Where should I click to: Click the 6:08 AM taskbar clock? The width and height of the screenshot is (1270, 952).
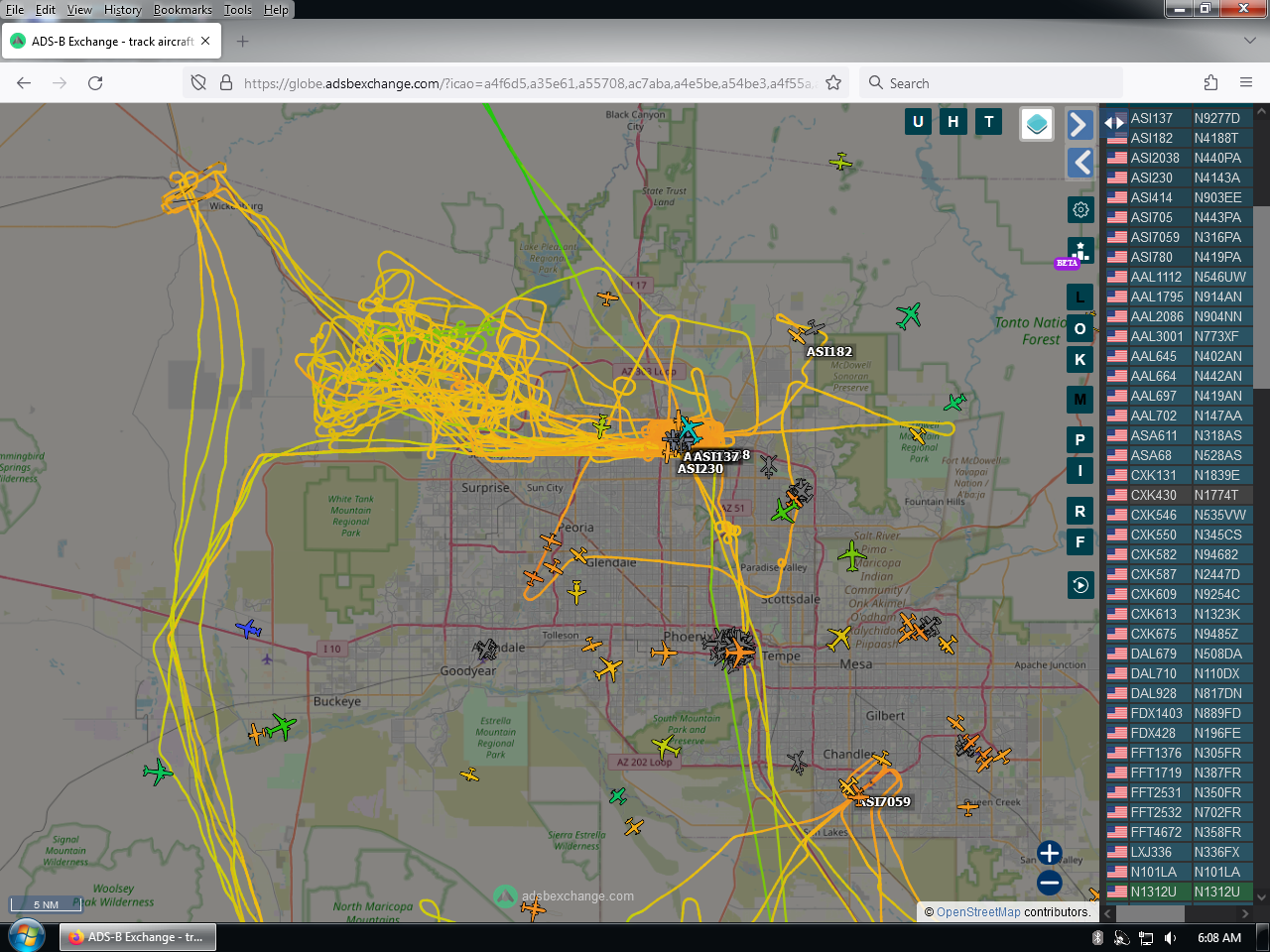coord(1219,938)
